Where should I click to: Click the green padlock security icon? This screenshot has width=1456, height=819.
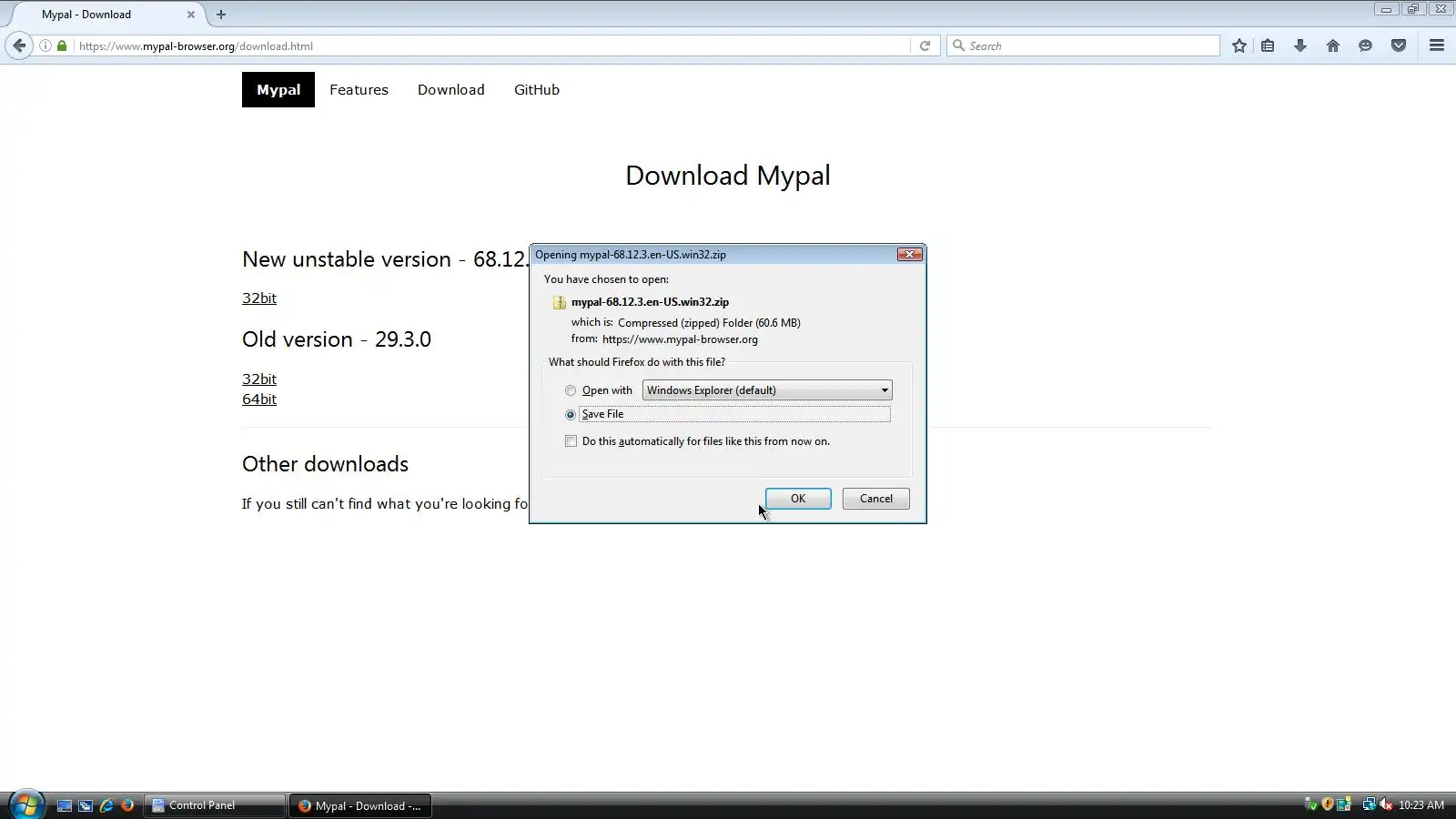[x=62, y=45]
